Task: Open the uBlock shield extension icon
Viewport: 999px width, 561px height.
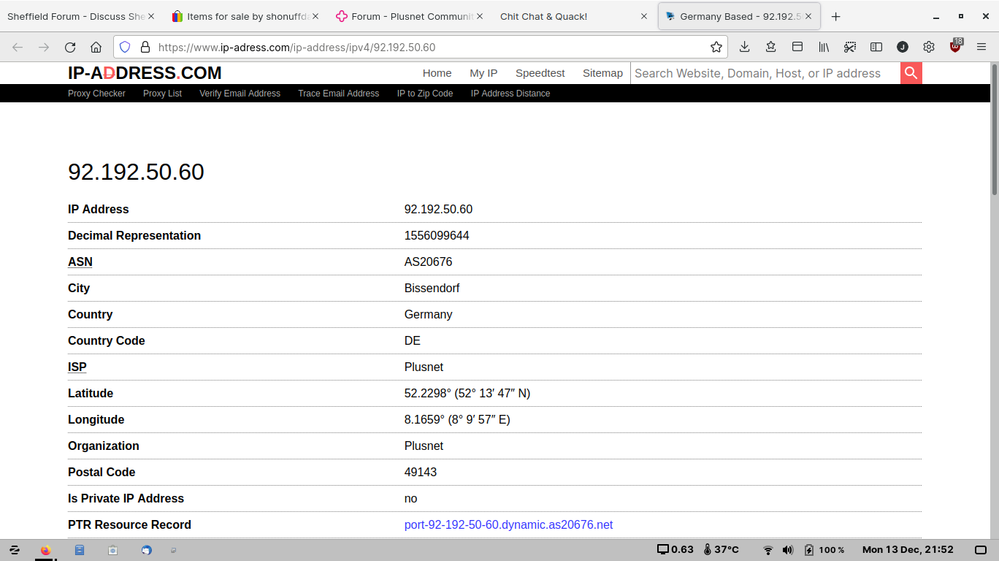Action: (x=955, y=47)
